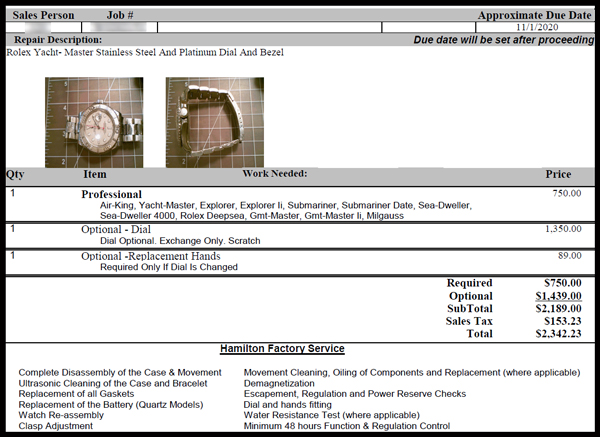
Task: Click 'Replacement of the Battery (Quartz Models)'
Action: 111,405
